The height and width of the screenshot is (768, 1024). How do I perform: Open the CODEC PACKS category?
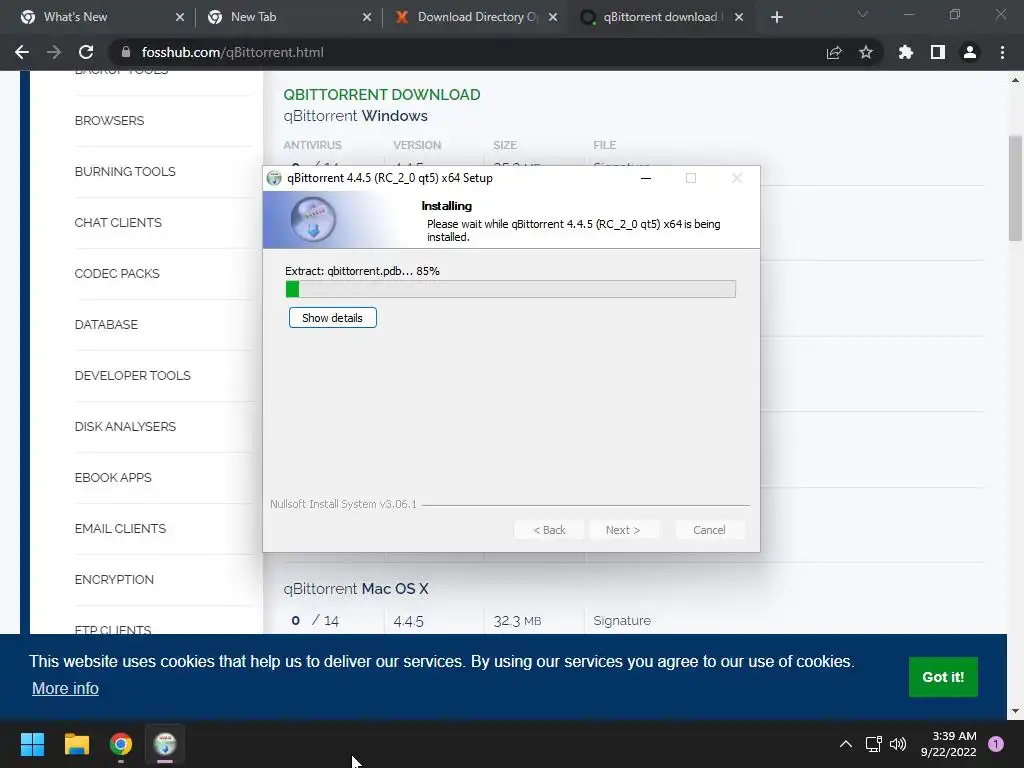click(x=117, y=274)
